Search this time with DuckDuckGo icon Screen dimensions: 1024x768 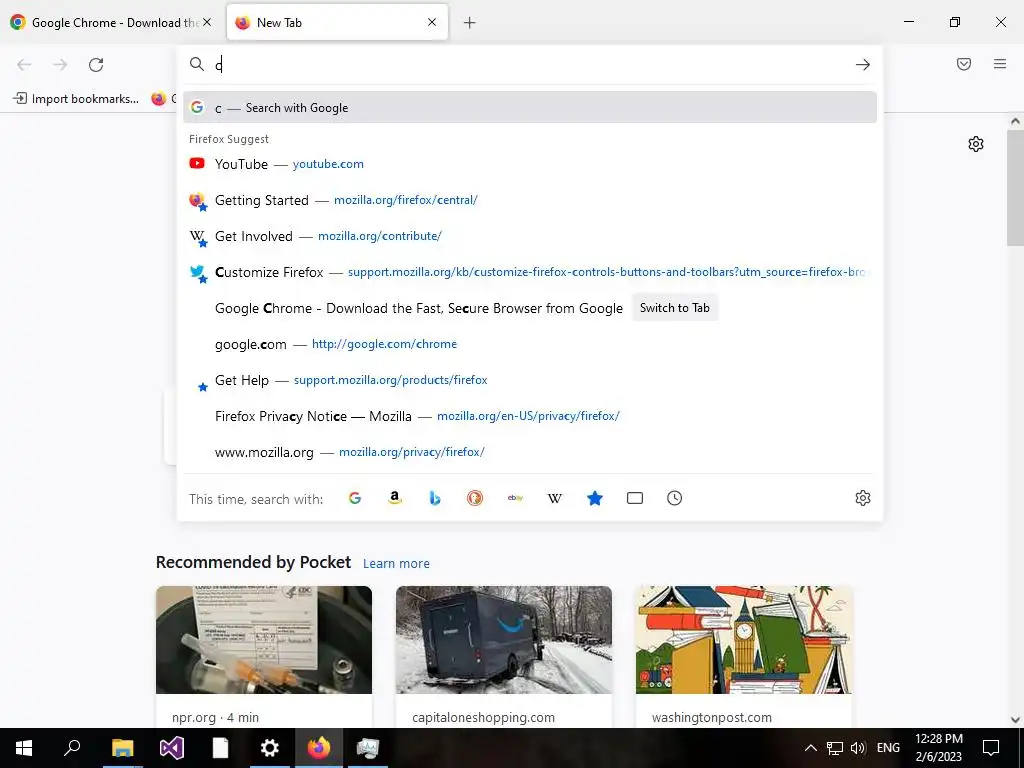(x=475, y=498)
